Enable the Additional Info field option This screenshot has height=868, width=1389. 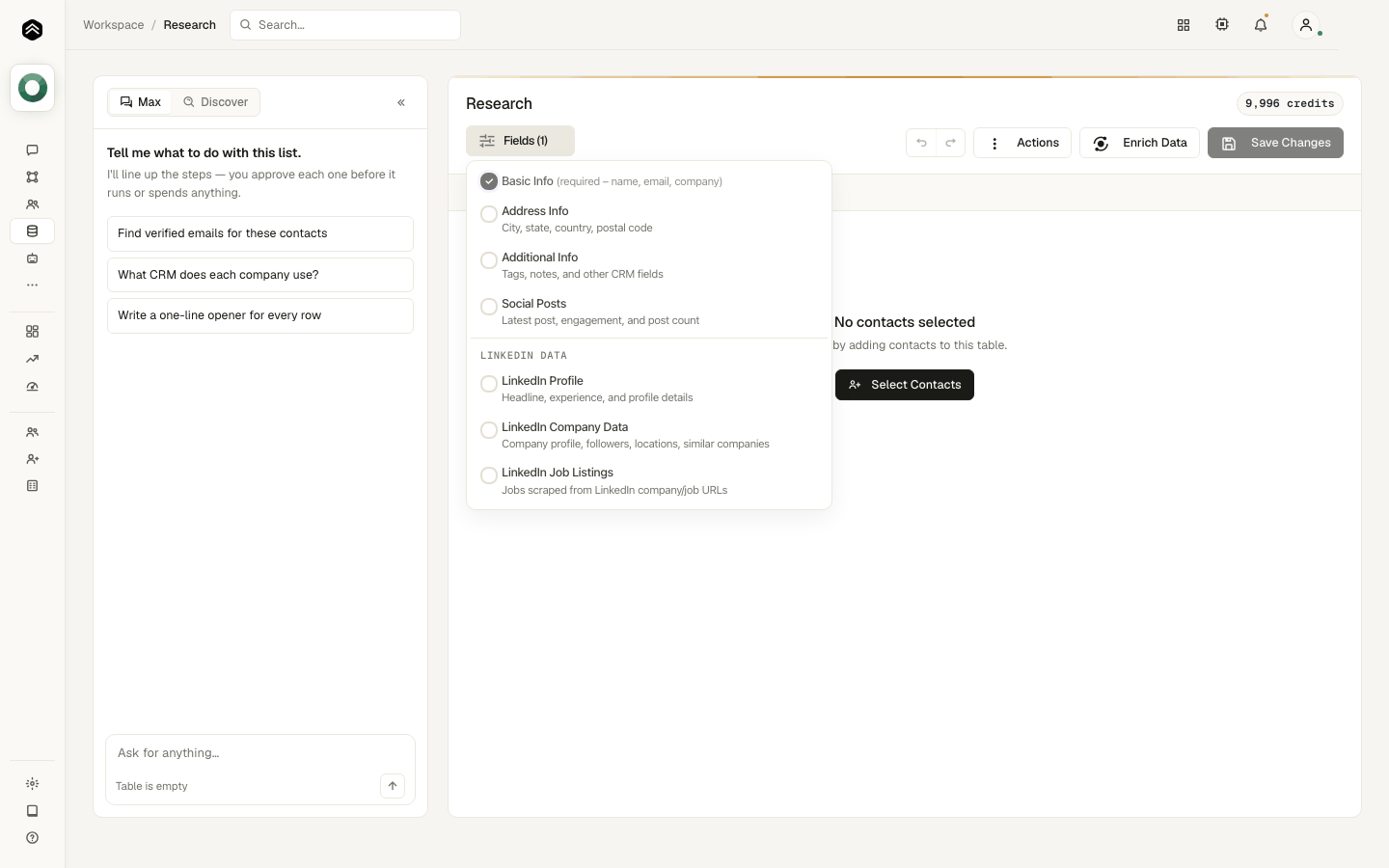click(x=489, y=260)
